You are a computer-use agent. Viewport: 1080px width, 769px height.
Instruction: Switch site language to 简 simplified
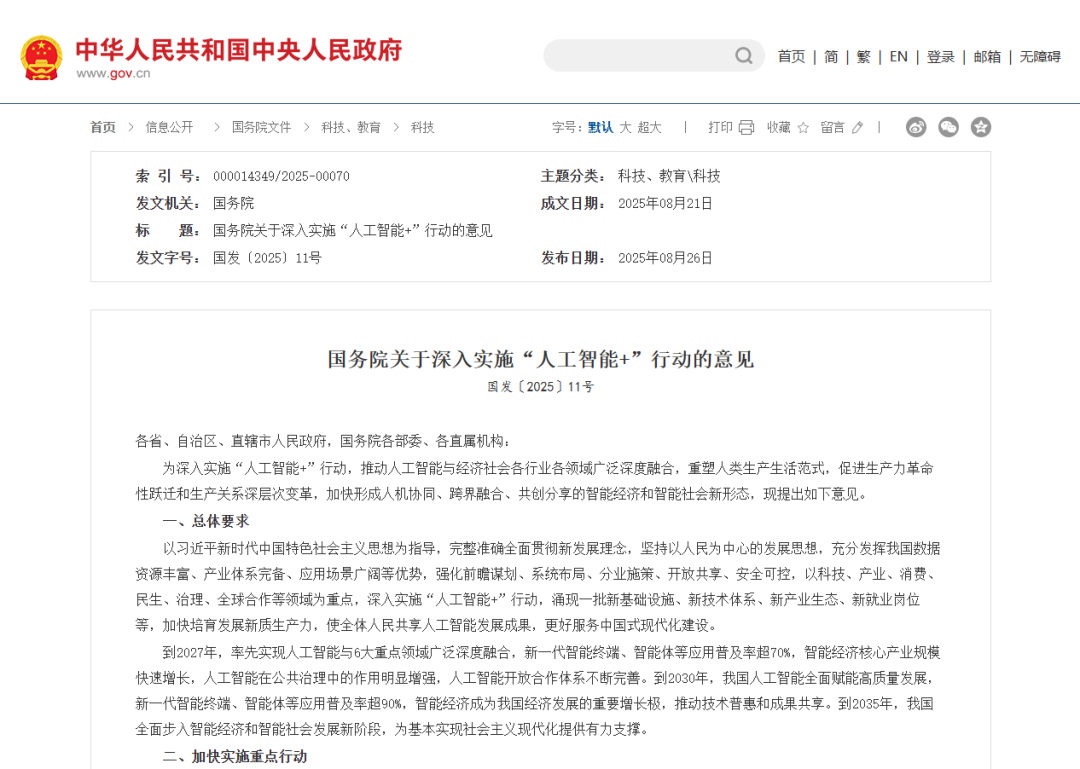coord(830,57)
